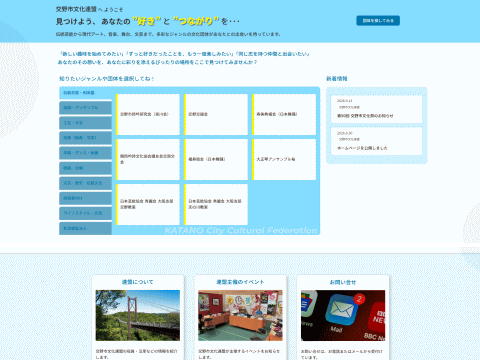The image size is (480, 360).
Task: Open the group card ending in 交野教室
Action: coord(148,204)
